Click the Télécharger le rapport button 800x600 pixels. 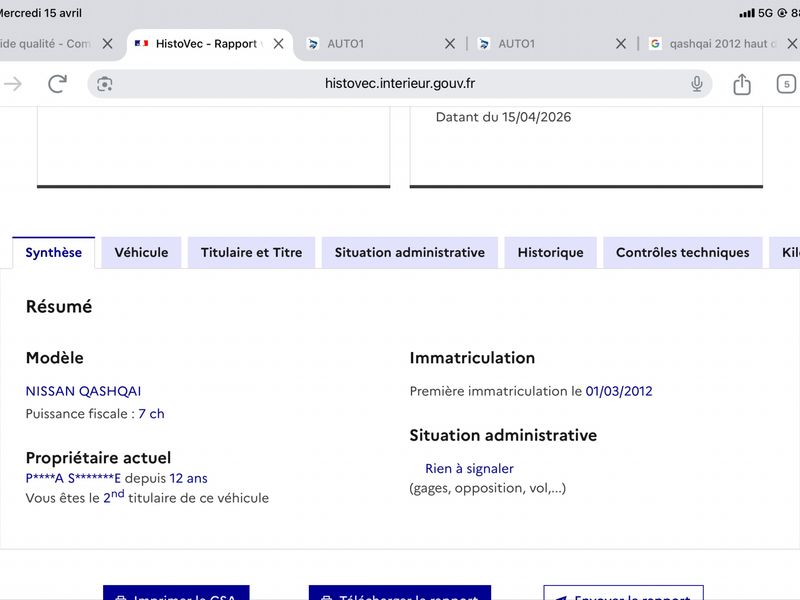400,593
